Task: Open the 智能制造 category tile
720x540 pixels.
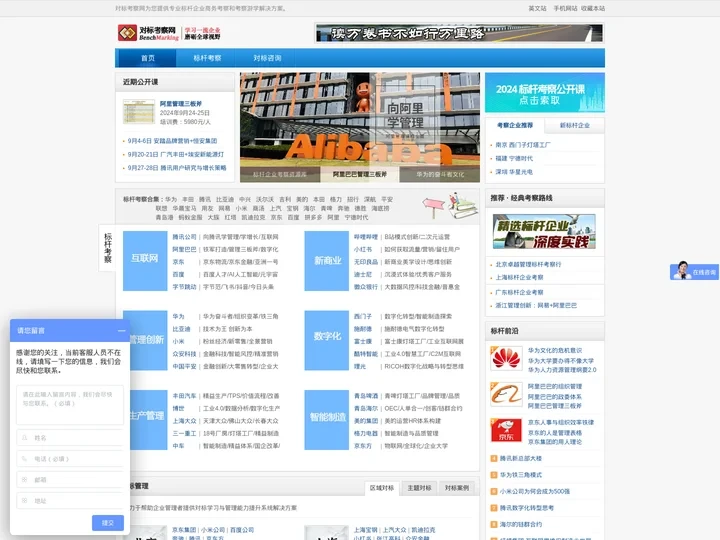Action: pos(326,420)
